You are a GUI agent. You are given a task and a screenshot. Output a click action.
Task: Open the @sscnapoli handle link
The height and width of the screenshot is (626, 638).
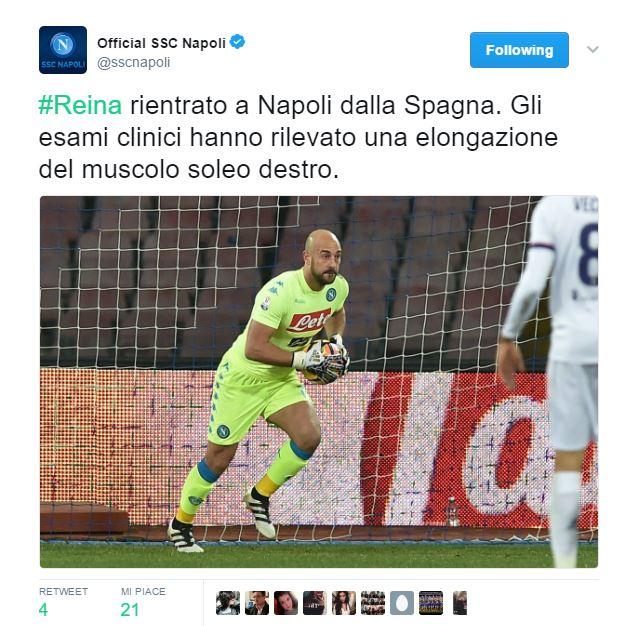[133, 63]
